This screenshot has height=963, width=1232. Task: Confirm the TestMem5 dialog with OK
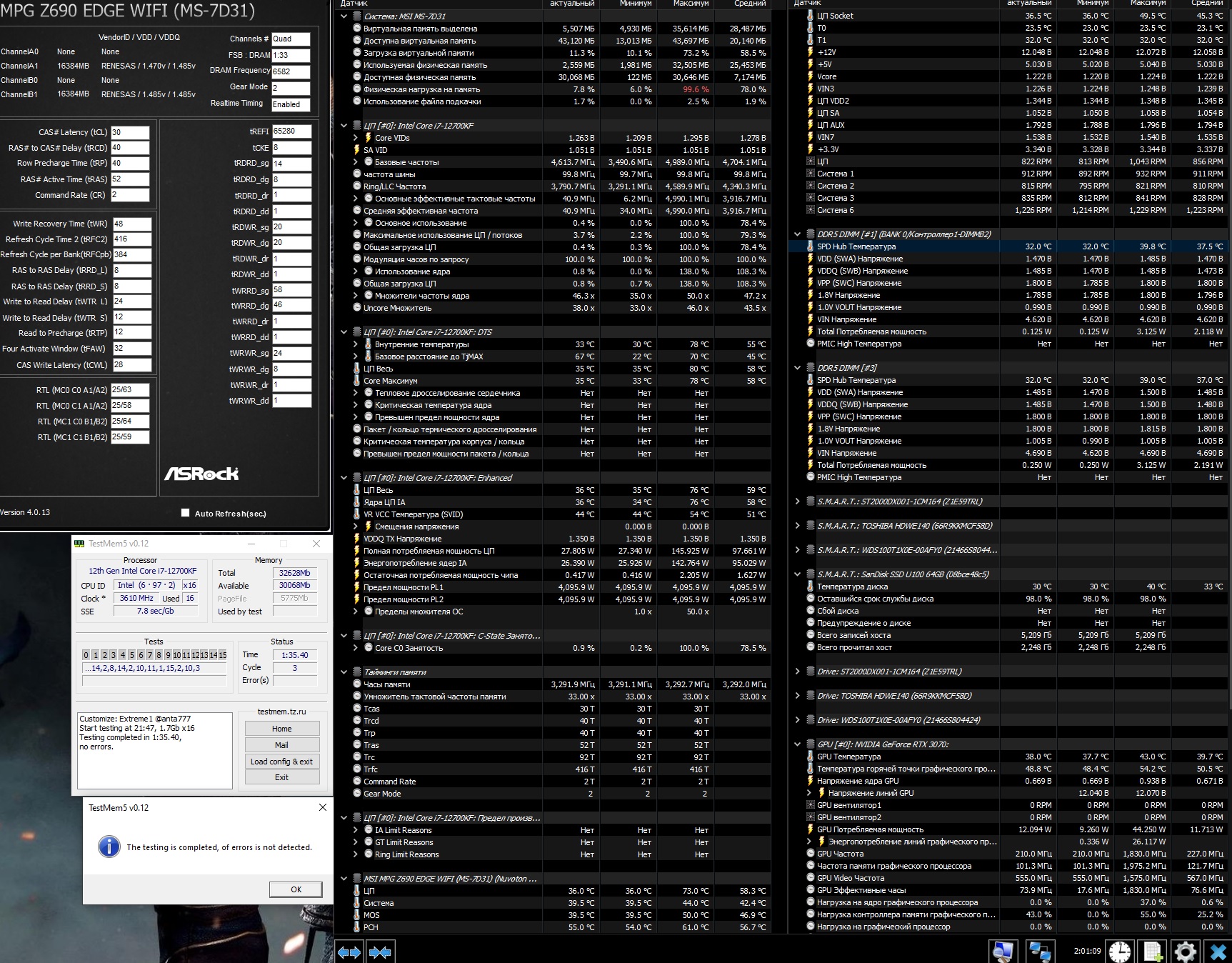pyautogui.click(x=296, y=889)
